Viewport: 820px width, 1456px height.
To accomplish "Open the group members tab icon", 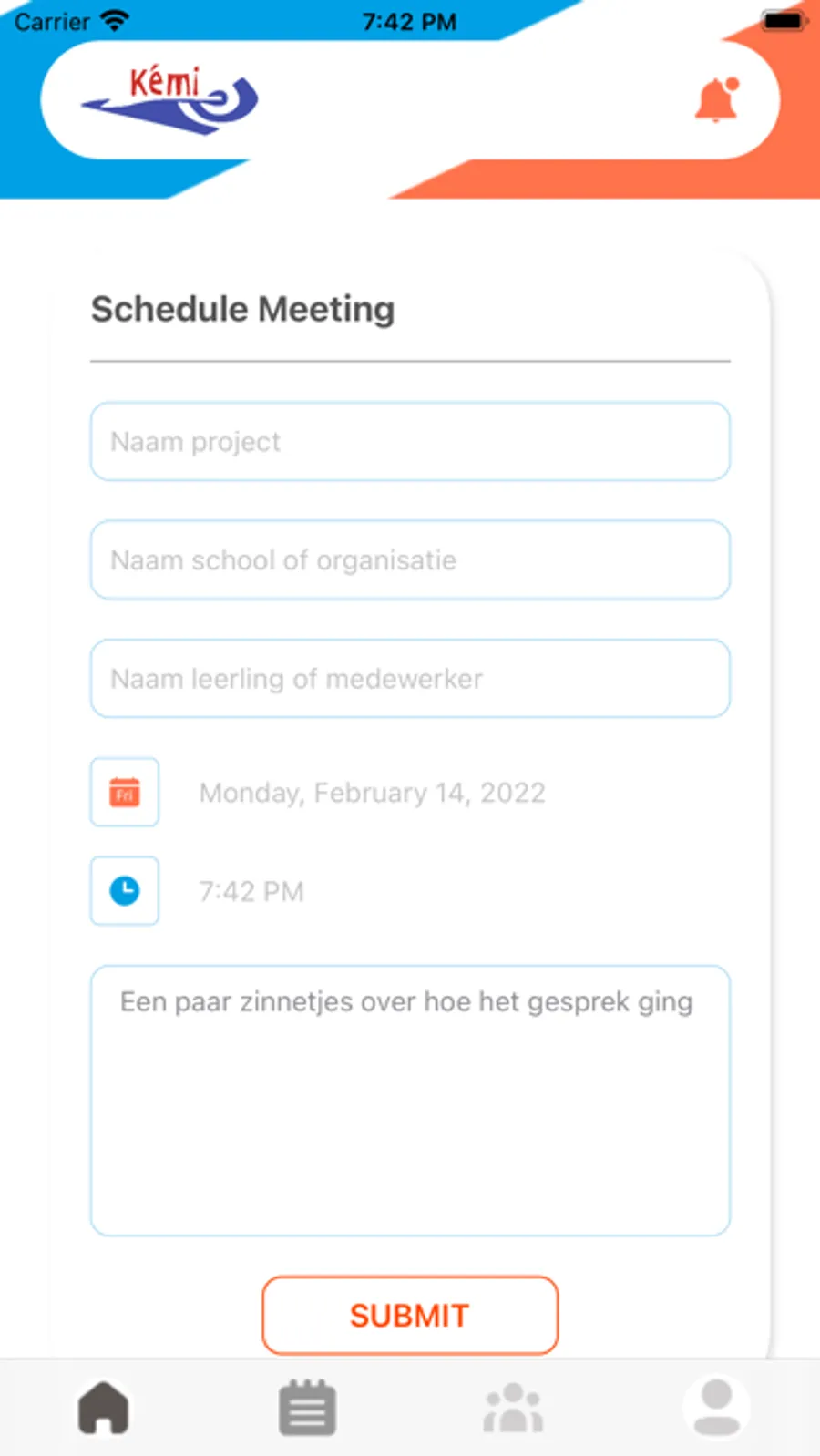I will tap(513, 1407).
